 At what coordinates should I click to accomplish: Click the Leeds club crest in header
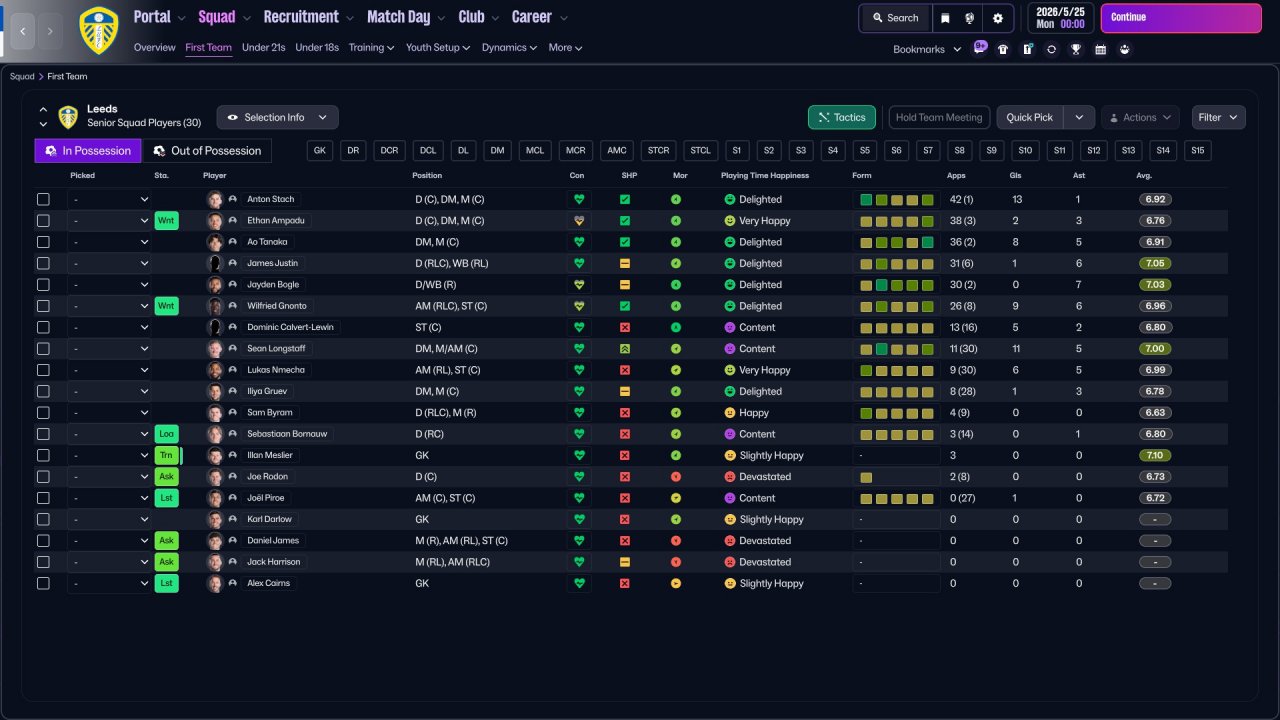coord(98,30)
